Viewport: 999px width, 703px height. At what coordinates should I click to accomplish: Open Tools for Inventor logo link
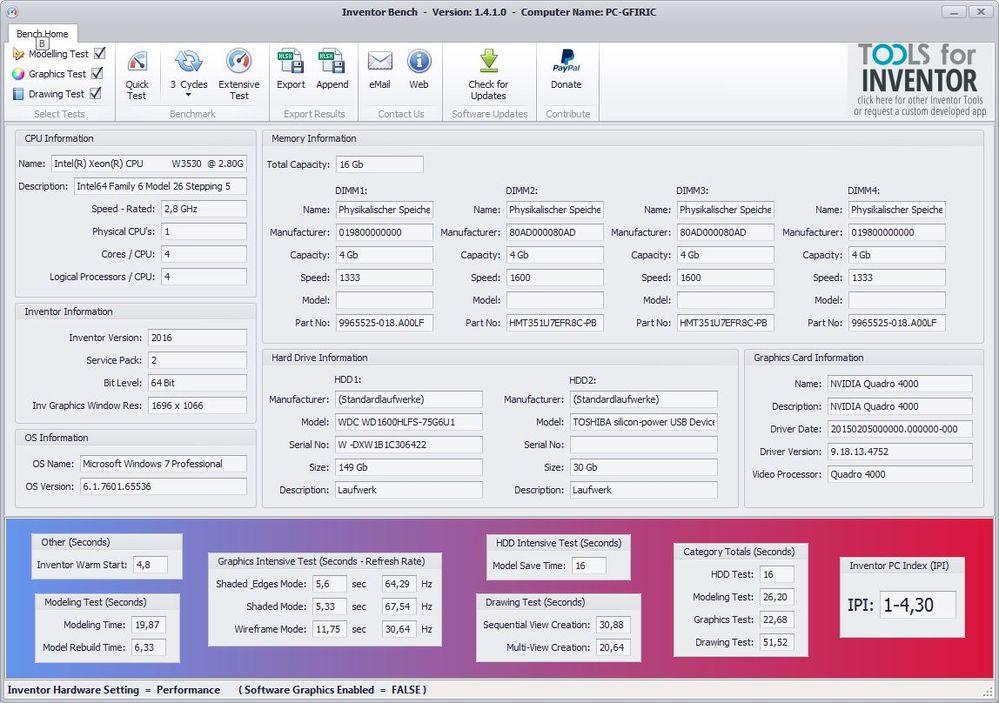coord(920,80)
